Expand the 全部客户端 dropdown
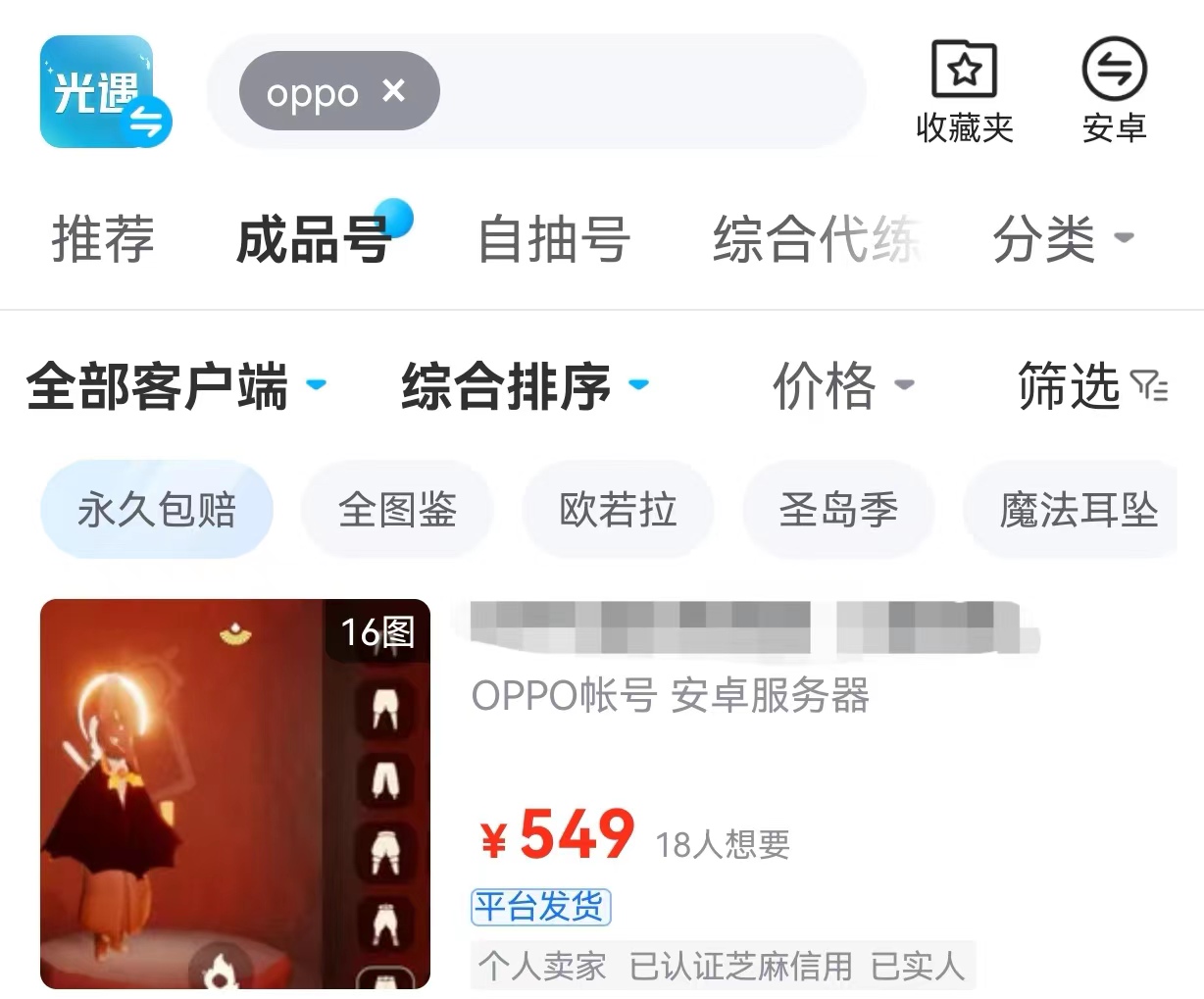This screenshot has height=999, width=1204. [176, 385]
